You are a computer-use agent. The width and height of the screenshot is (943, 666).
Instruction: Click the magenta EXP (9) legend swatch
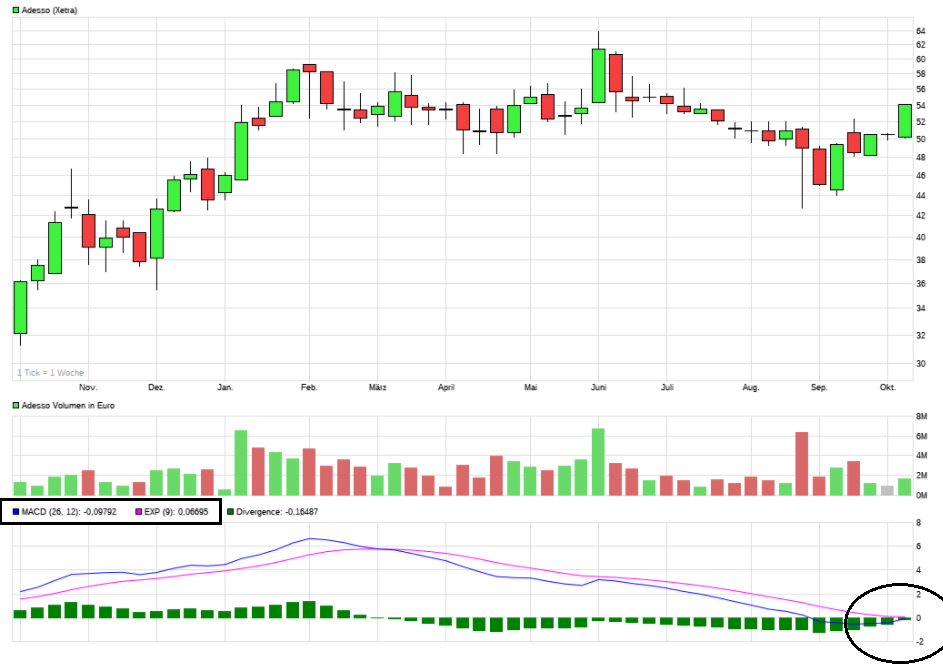click(139, 512)
